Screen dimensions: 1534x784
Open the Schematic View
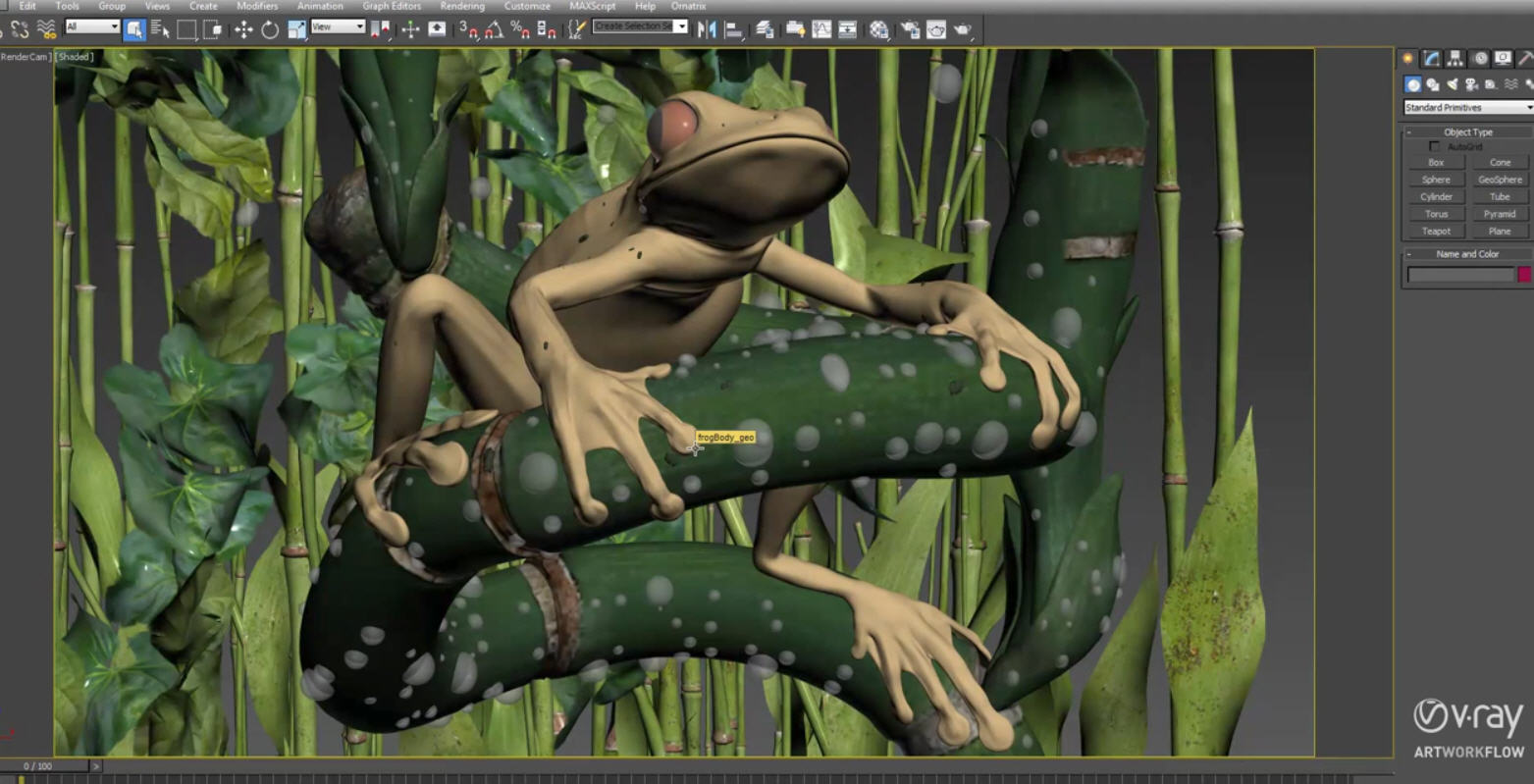point(847,29)
